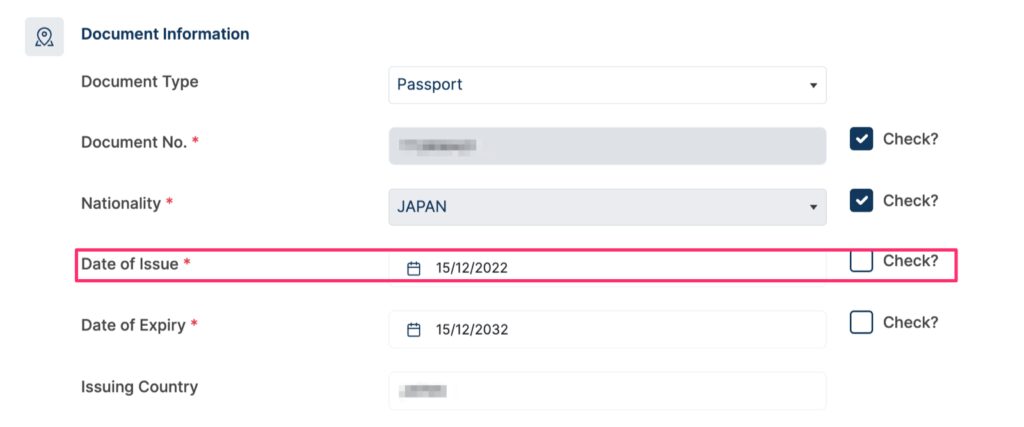Click the Date of Issue field 15/12/2022
Viewport: 1024px width, 427px height.
[x=607, y=268]
